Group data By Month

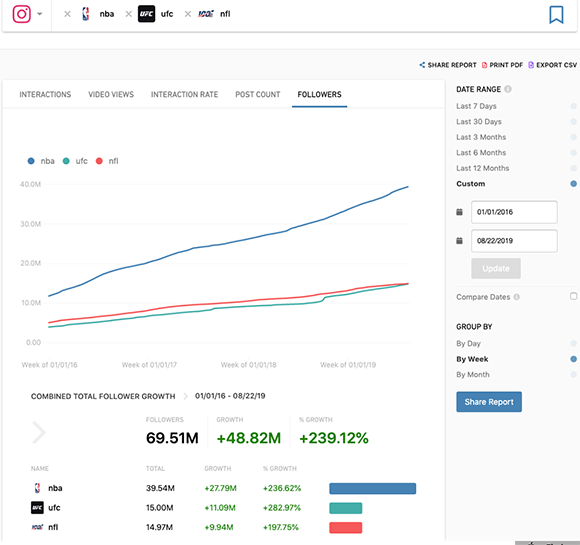click(x=473, y=375)
